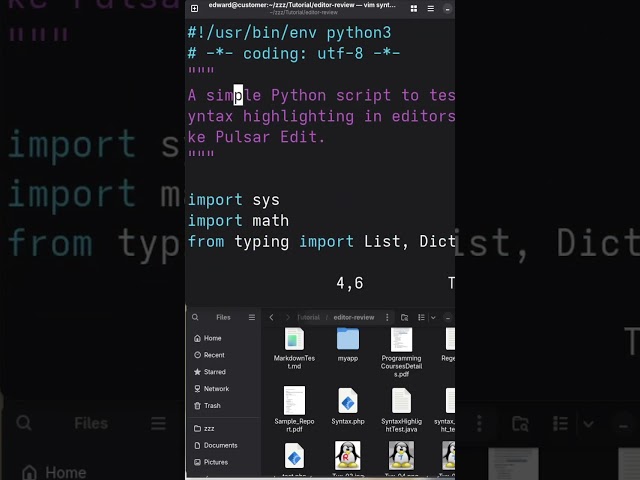This screenshot has height=480, width=640.
Task: Select the editor-review path breadcrumb
Action: 353,317
